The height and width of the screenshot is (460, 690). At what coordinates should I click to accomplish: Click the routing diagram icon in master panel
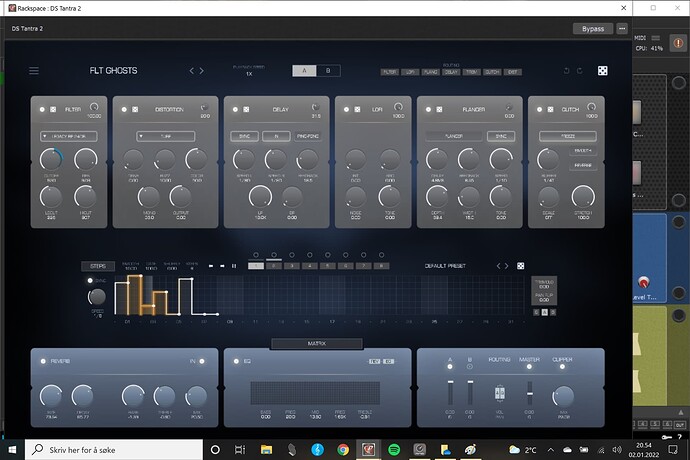tap(499, 393)
